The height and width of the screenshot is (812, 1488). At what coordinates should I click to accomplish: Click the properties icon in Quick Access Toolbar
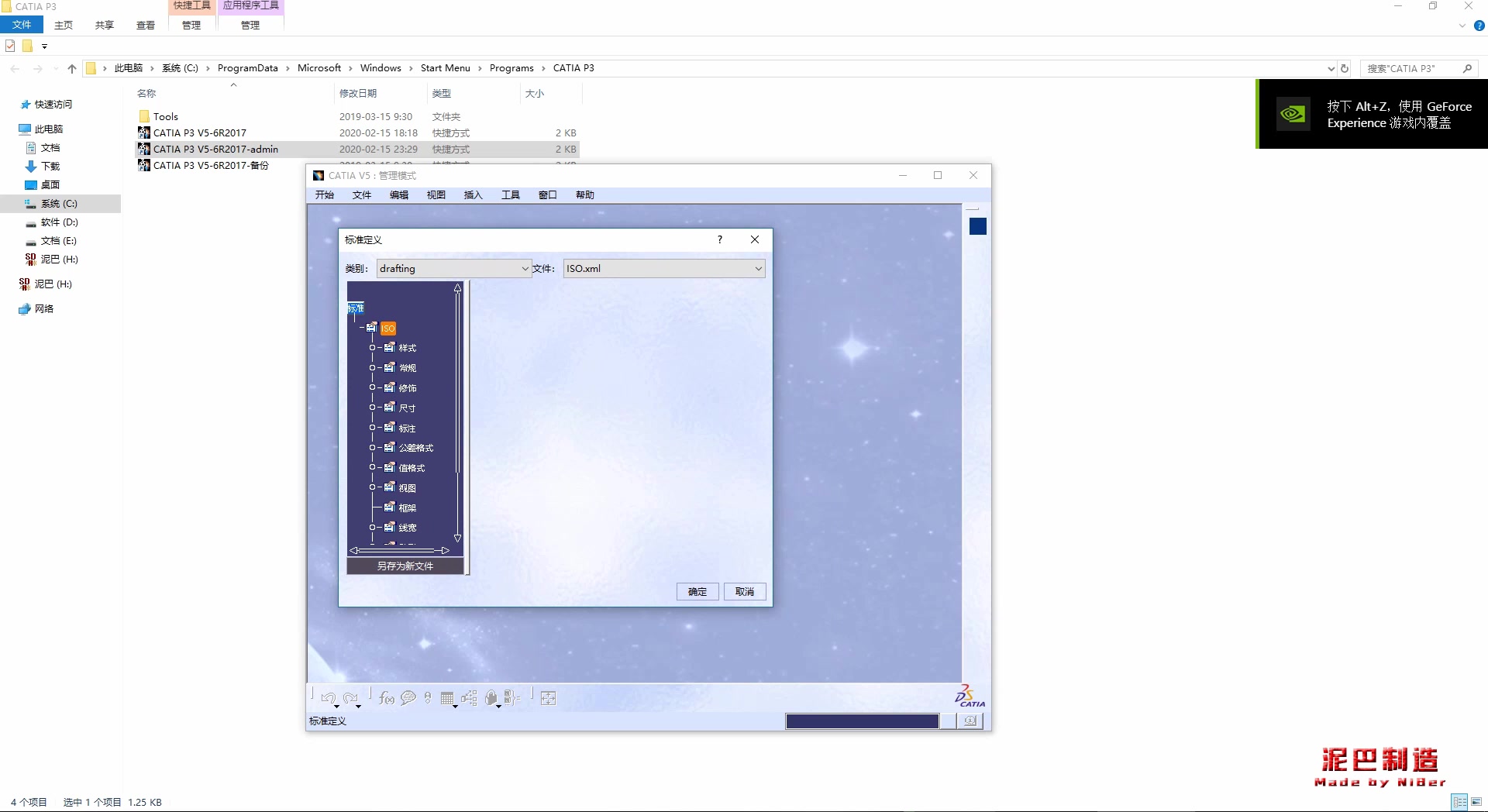coord(10,46)
